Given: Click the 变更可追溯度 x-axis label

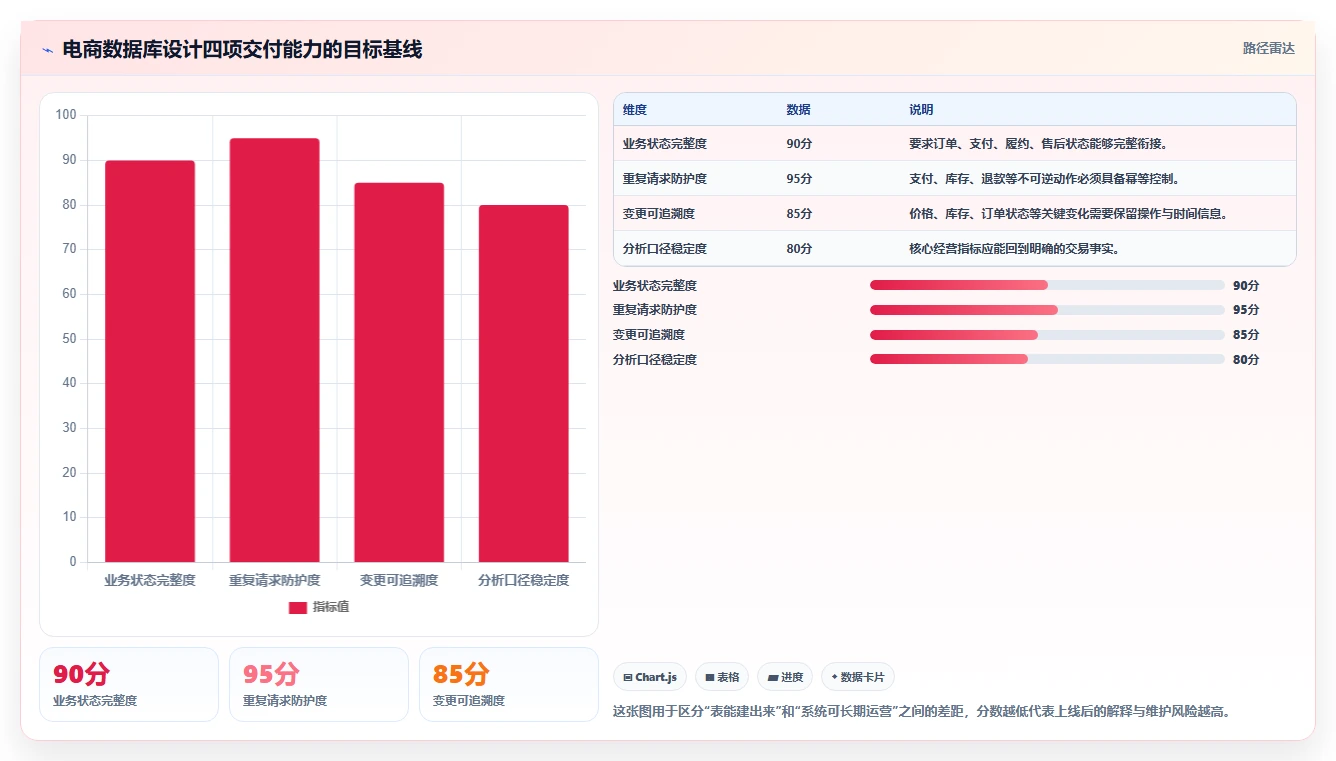Looking at the screenshot, I should [399, 580].
